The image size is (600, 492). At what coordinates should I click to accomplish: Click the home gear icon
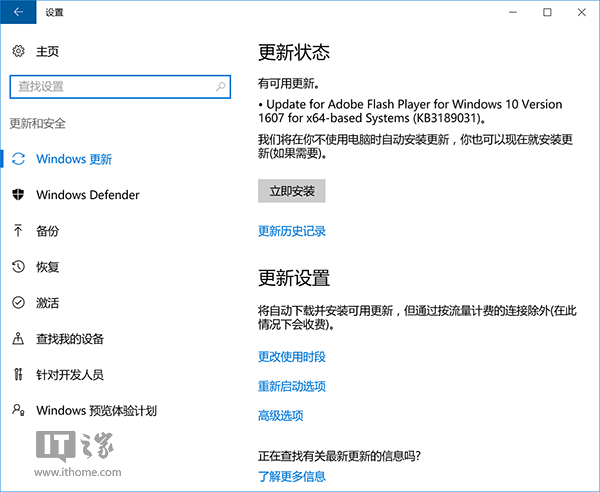click(x=18, y=51)
